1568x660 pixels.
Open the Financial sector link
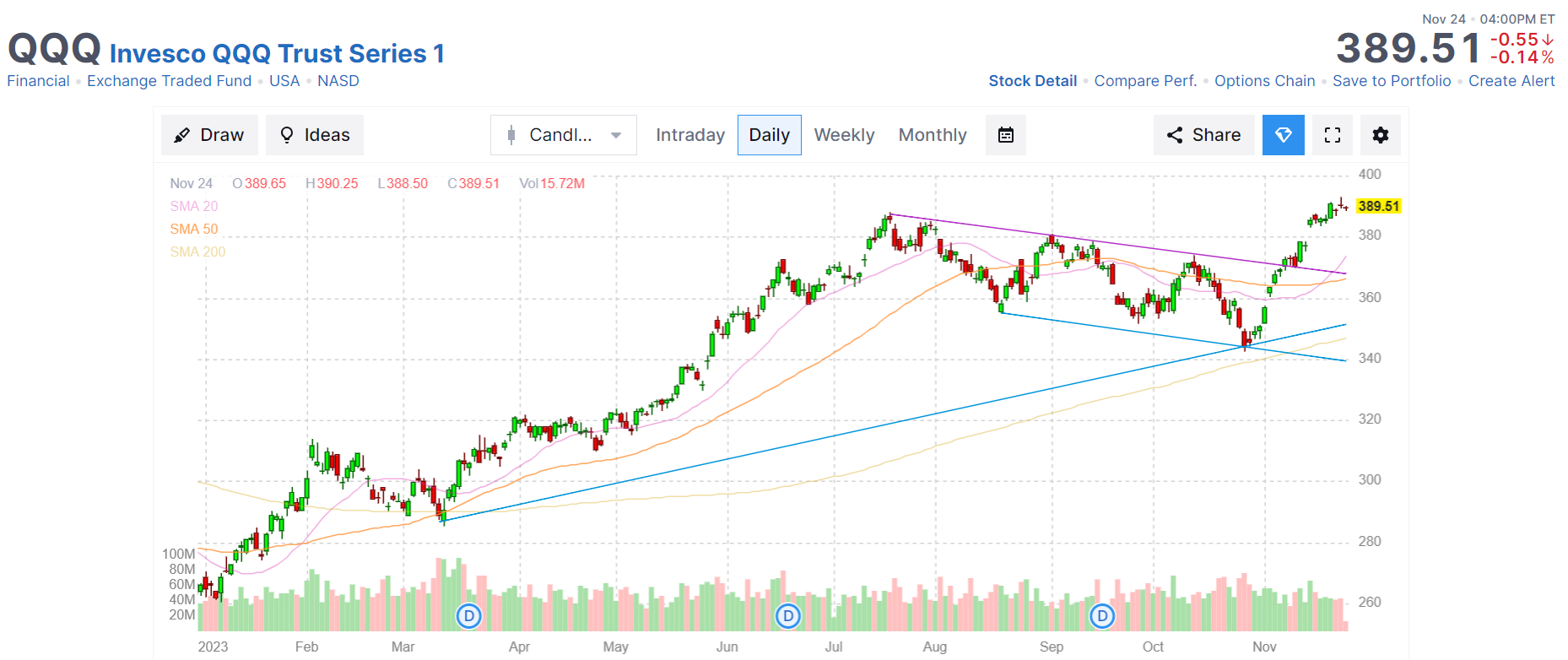coord(38,81)
